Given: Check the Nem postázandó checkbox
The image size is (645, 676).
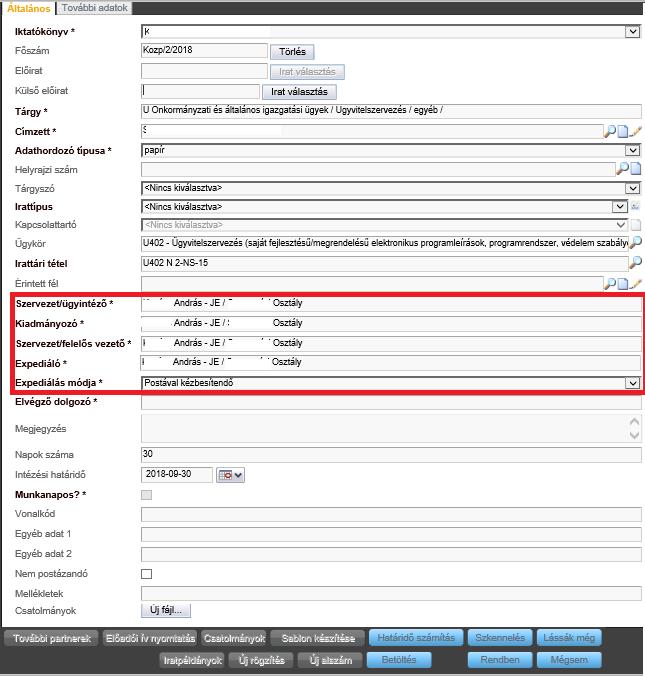Looking at the screenshot, I should [x=147, y=574].
